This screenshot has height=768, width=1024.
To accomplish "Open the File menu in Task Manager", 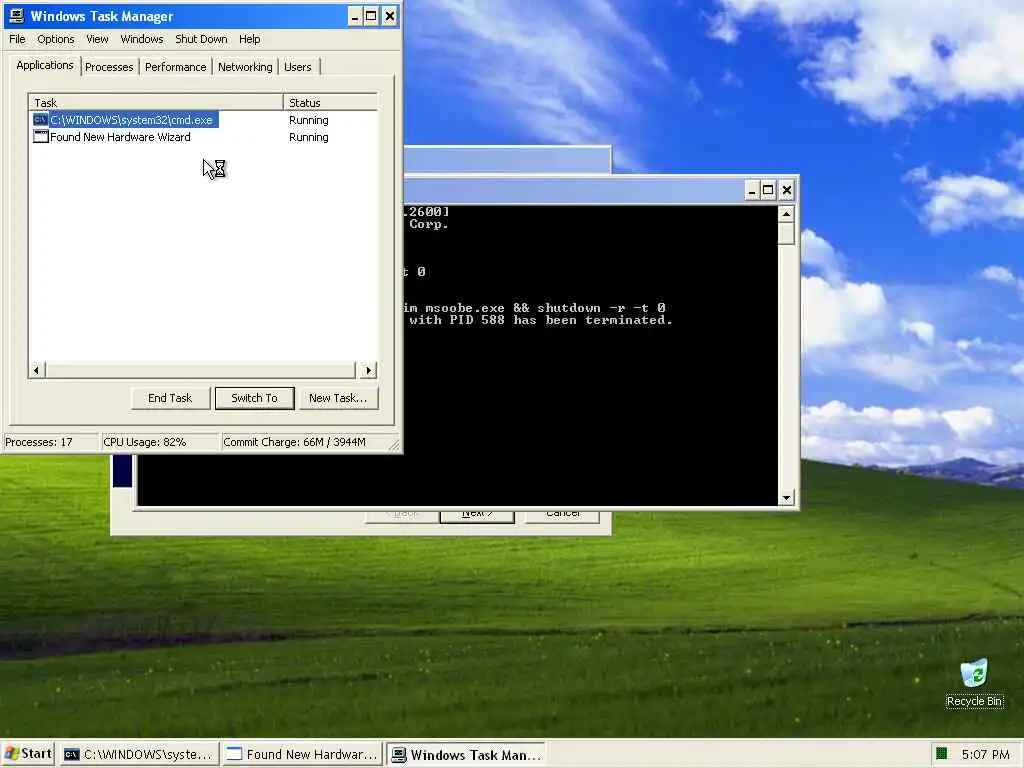I will (17, 39).
